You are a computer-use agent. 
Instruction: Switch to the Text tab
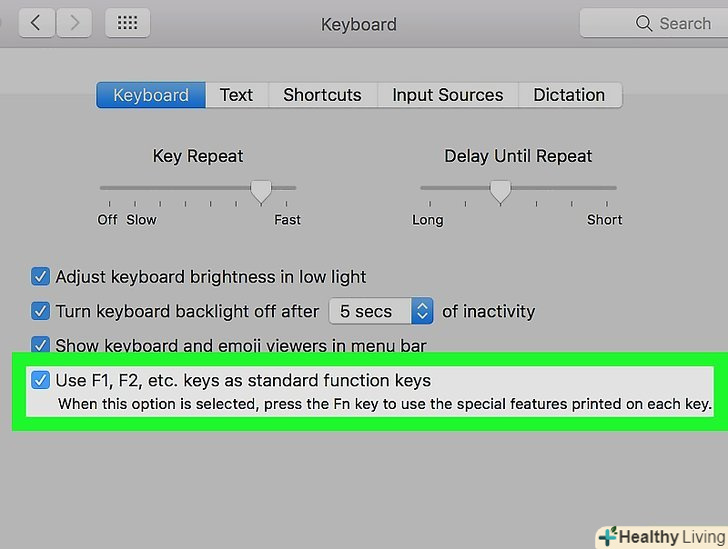(x=236, y=95)
